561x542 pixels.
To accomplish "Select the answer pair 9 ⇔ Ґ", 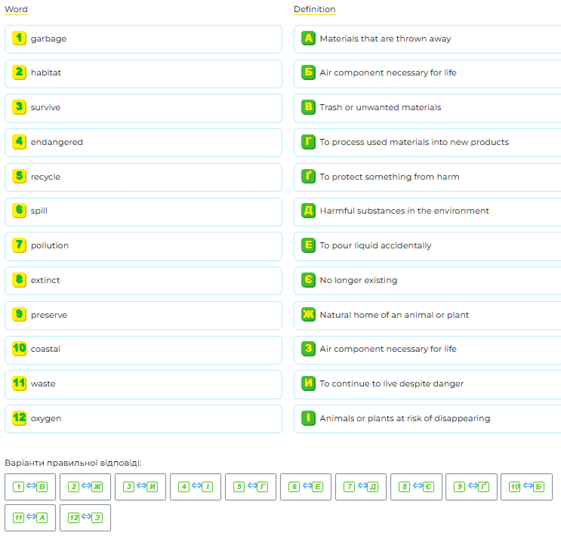I will point(471,487).
